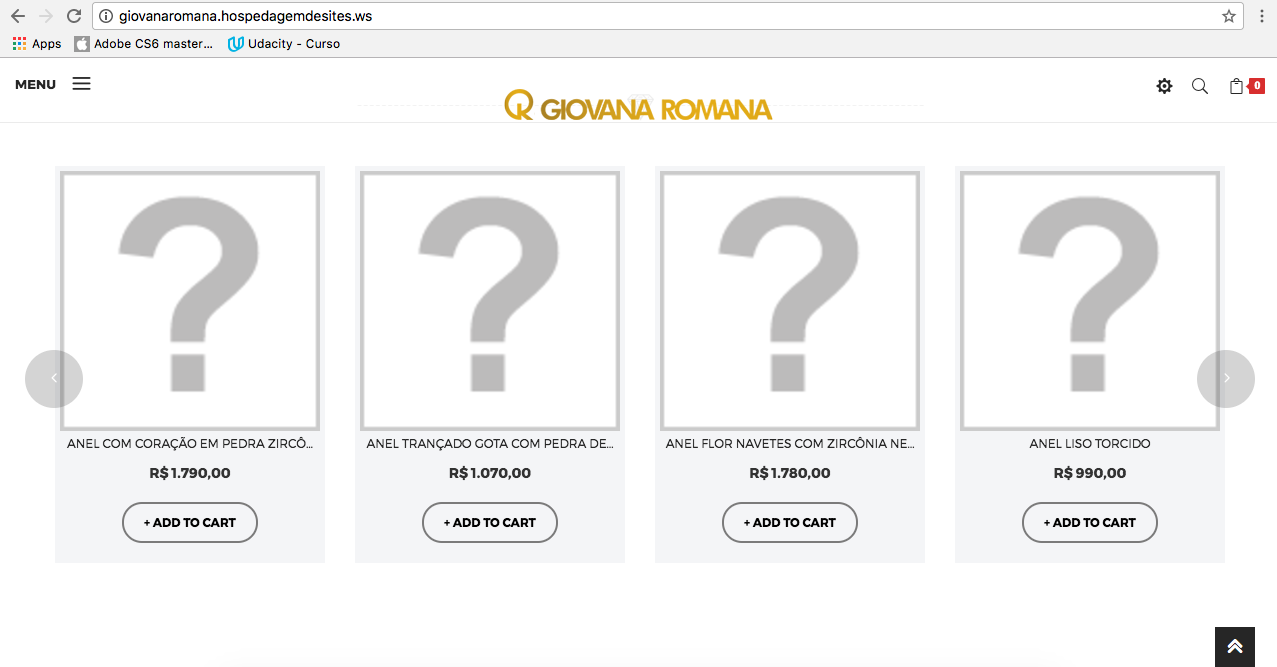The width and height of the screenshot is (1277, 667).
Task: Open Anel Flor Navetes product image
Action: click(x=790, y=300)
